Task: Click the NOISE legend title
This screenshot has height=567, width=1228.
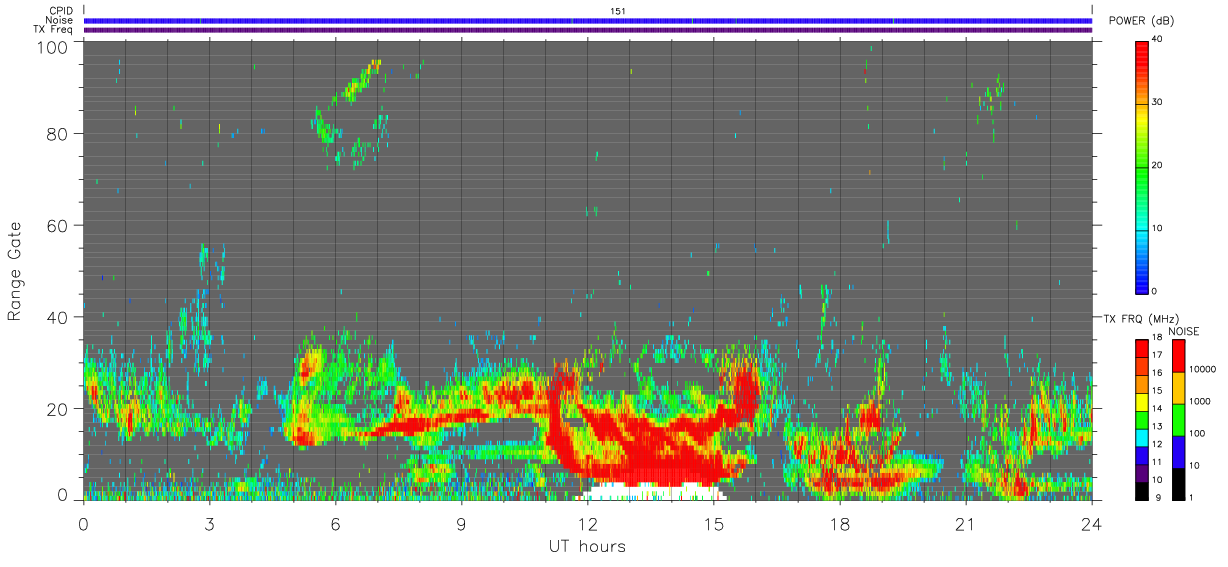Action: [1183, 331]
